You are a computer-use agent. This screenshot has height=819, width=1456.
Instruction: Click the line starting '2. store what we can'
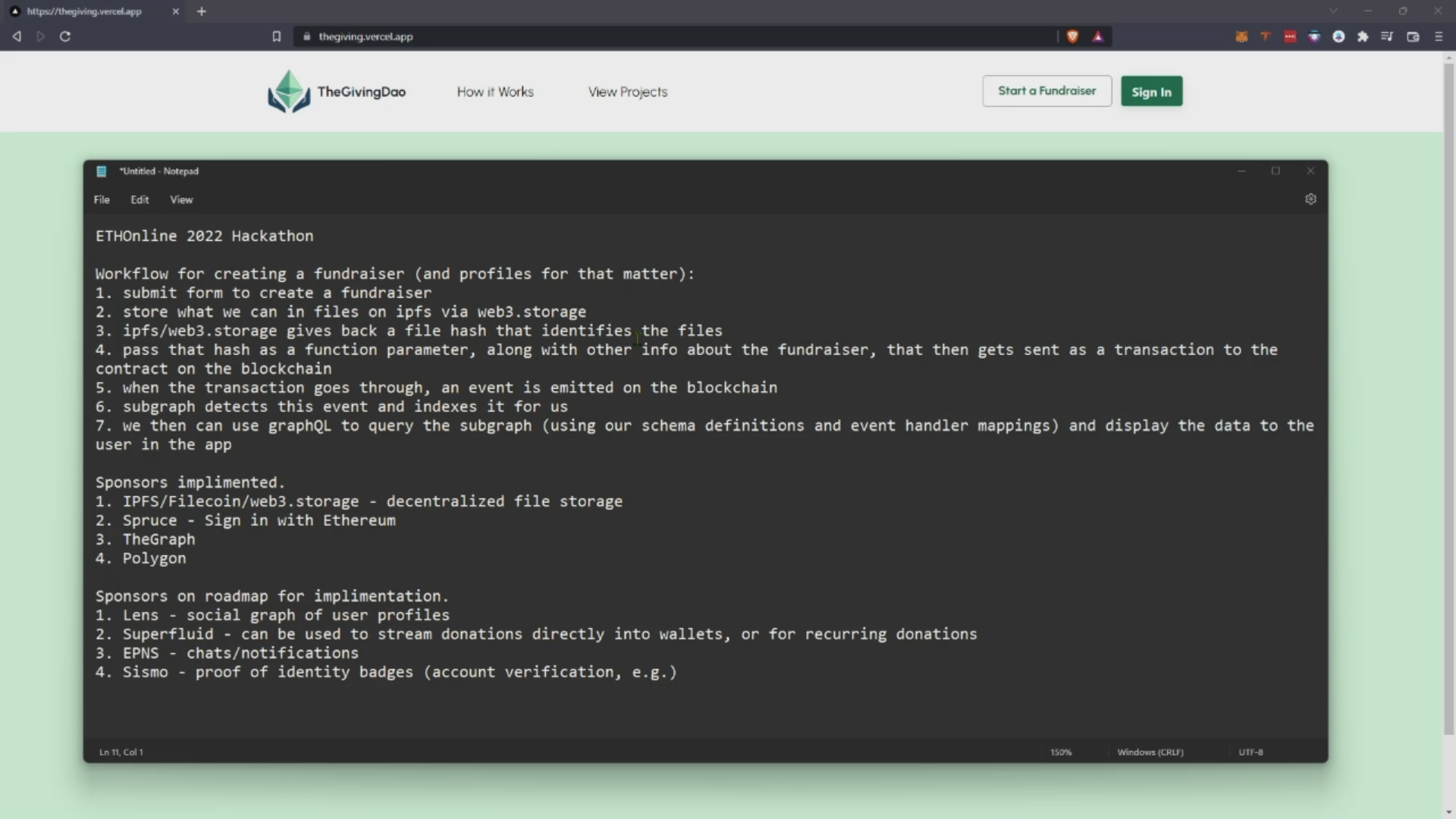pos(341,312)
